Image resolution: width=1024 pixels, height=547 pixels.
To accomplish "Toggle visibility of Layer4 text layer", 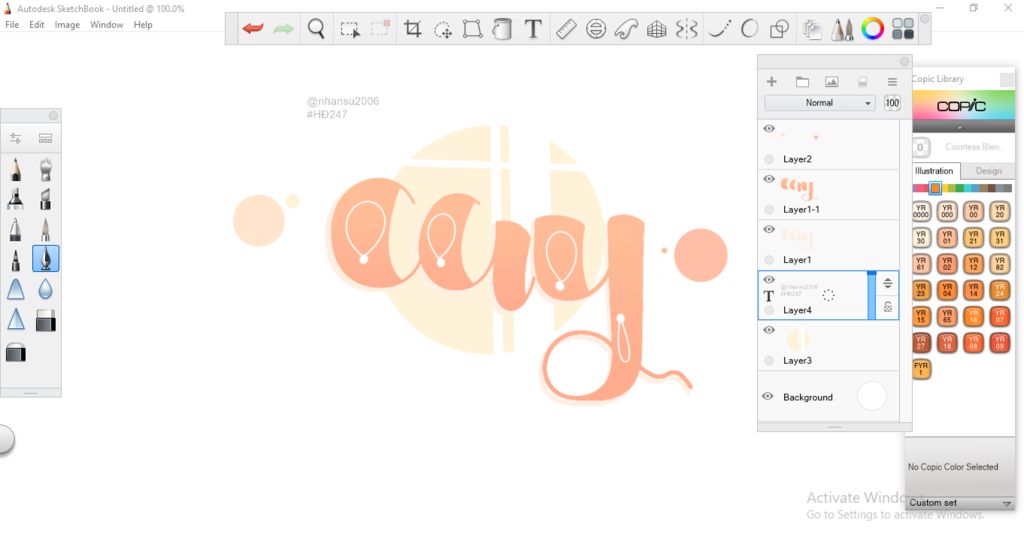I will point(769,279).
